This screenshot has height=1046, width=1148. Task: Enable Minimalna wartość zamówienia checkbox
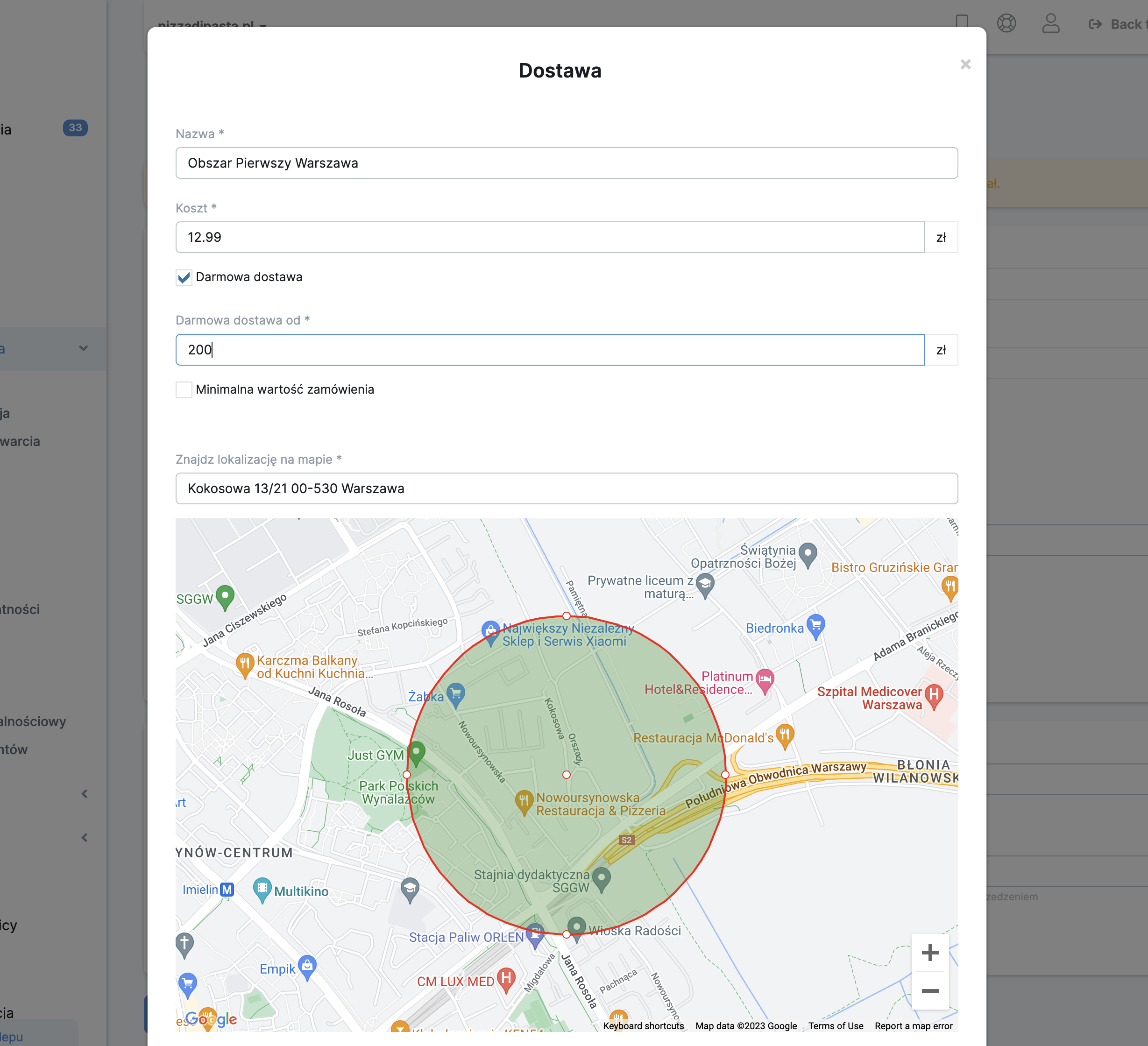pos(184,390)
